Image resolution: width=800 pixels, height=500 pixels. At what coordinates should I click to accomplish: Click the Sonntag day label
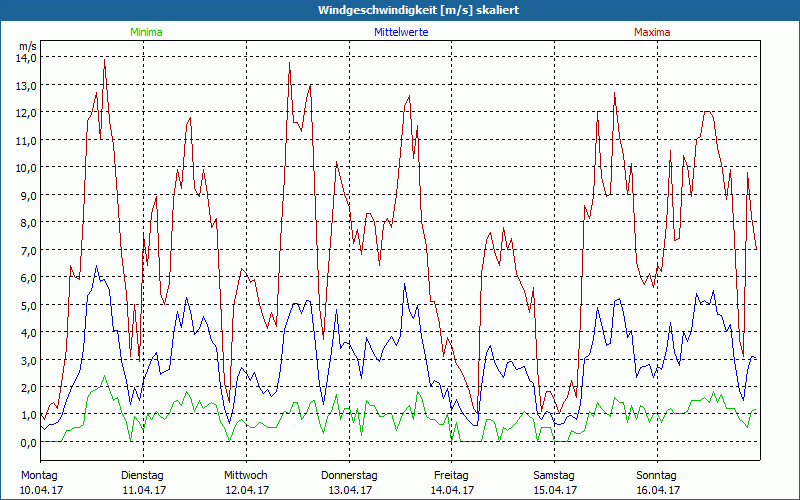pos(656,476)
